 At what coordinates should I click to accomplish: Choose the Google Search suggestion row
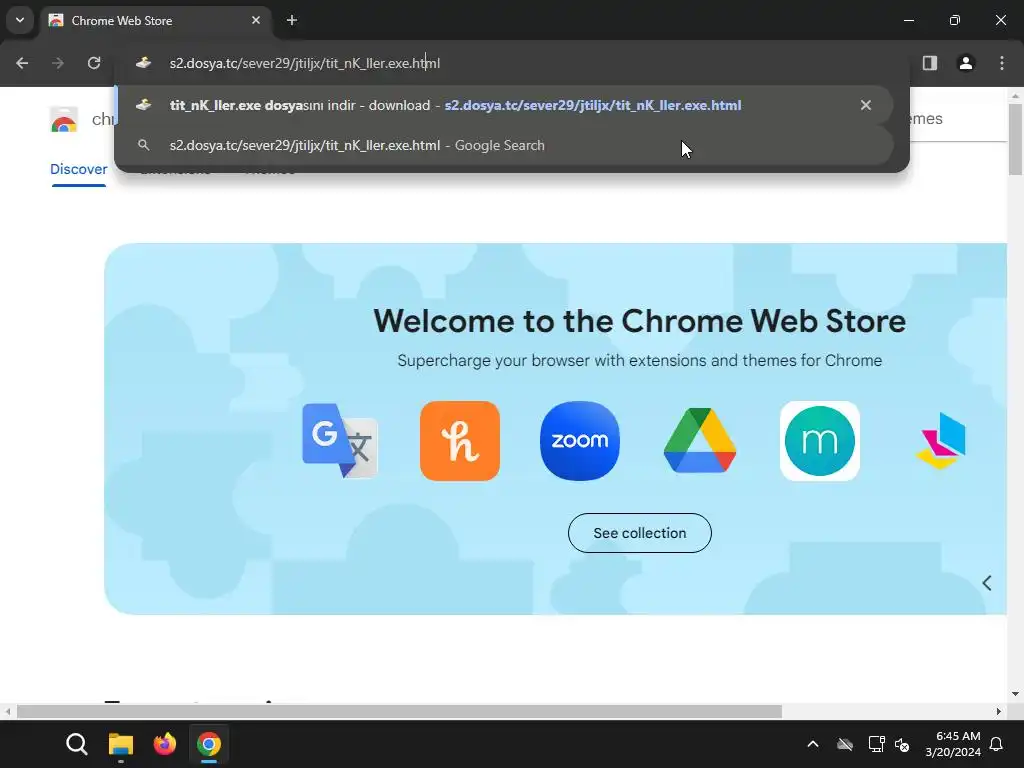coord(504,145)
